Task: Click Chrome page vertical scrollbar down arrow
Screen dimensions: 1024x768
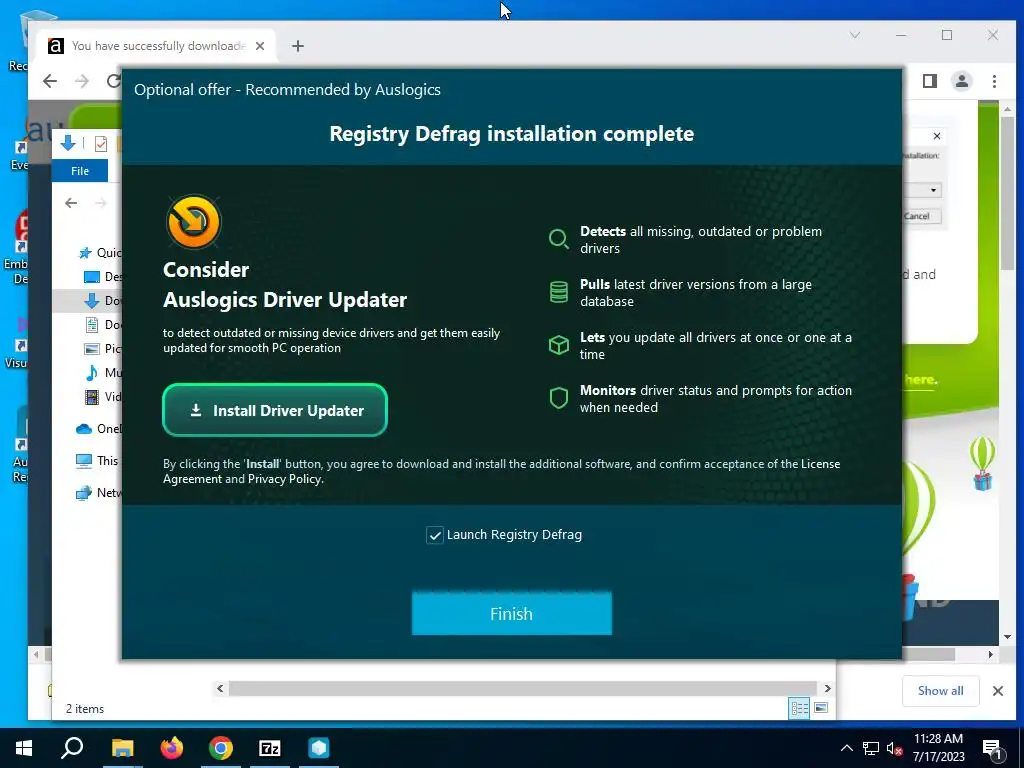Action: tap(1008, 637)
